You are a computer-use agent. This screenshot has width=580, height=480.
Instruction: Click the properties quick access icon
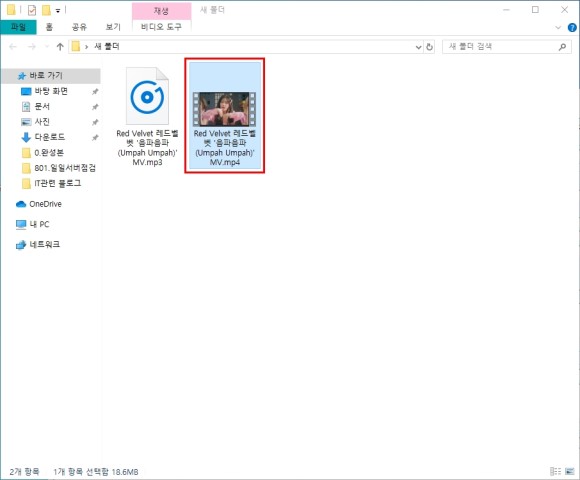pyautogui.click(x=32, y=10)
